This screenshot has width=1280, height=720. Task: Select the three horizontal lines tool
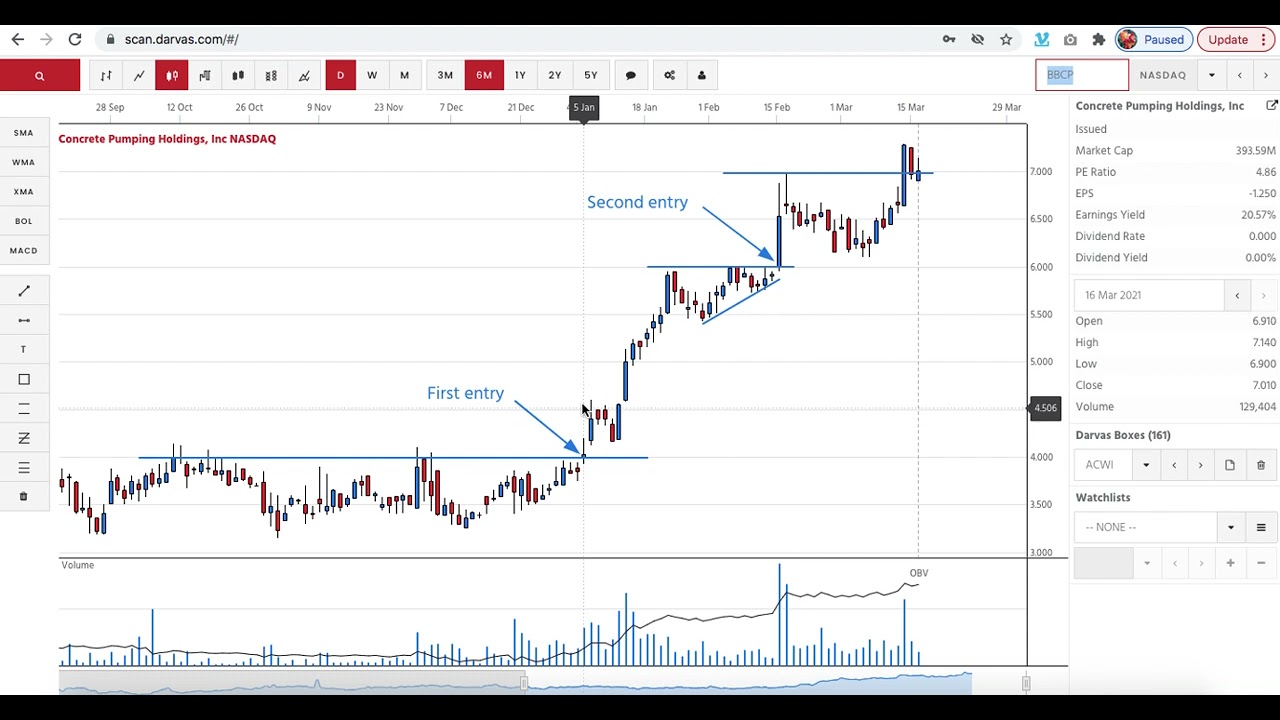point(24,468)
